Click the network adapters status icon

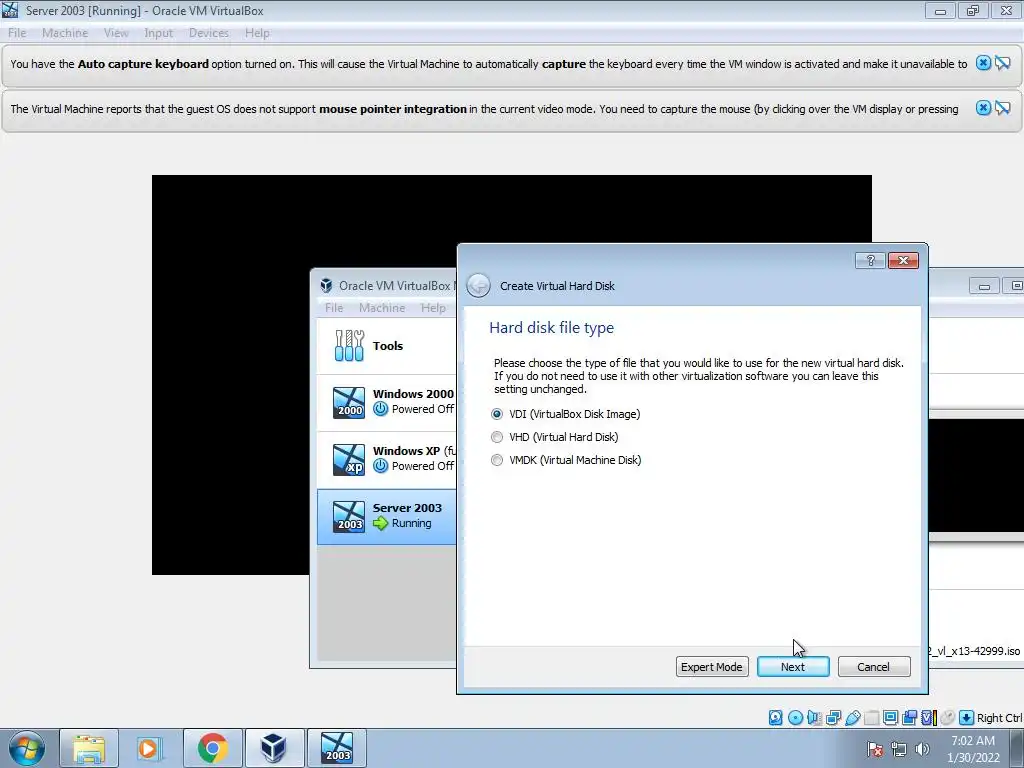(833, 718)
